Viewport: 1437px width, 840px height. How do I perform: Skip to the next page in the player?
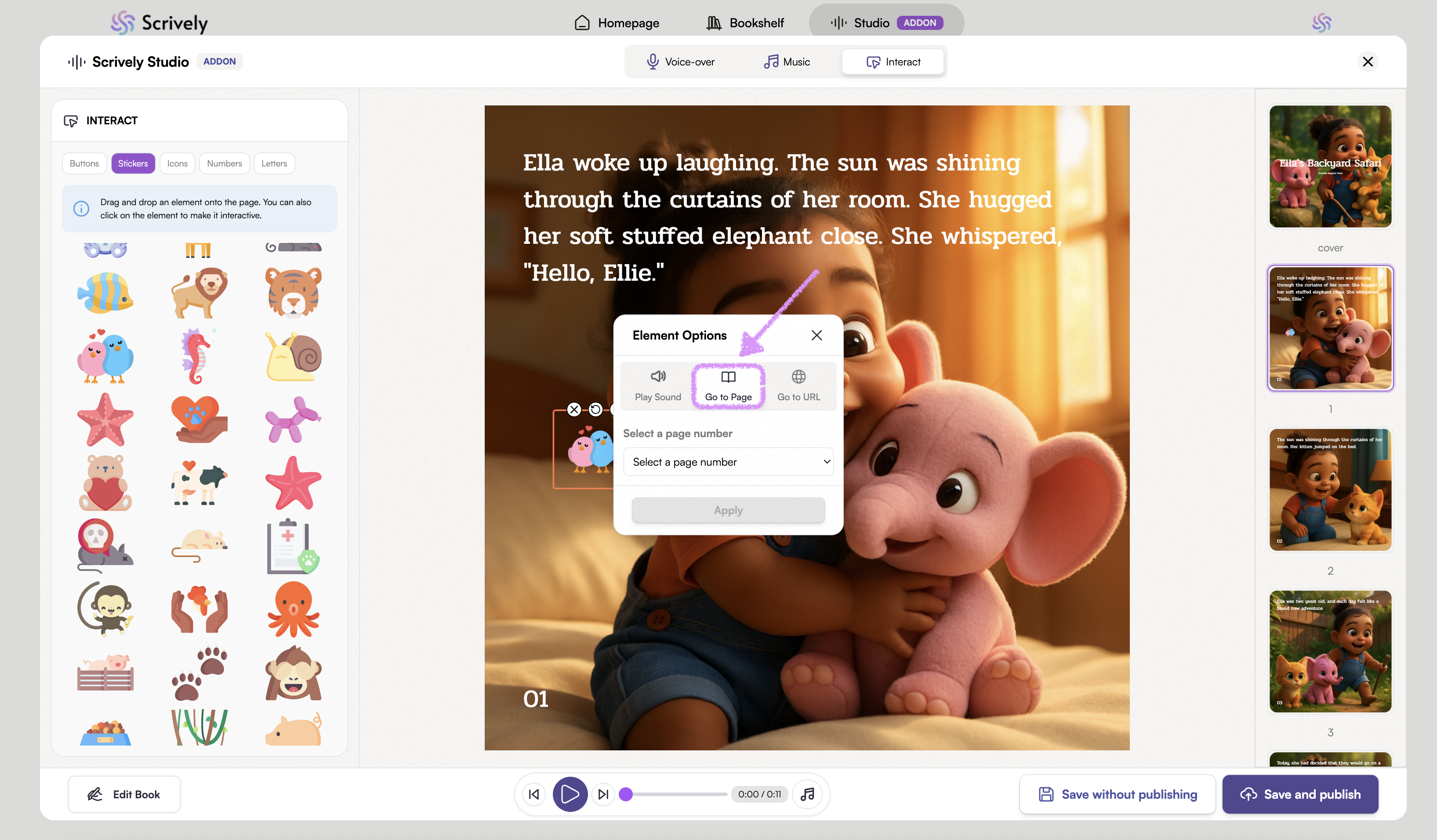pos(603,794)
